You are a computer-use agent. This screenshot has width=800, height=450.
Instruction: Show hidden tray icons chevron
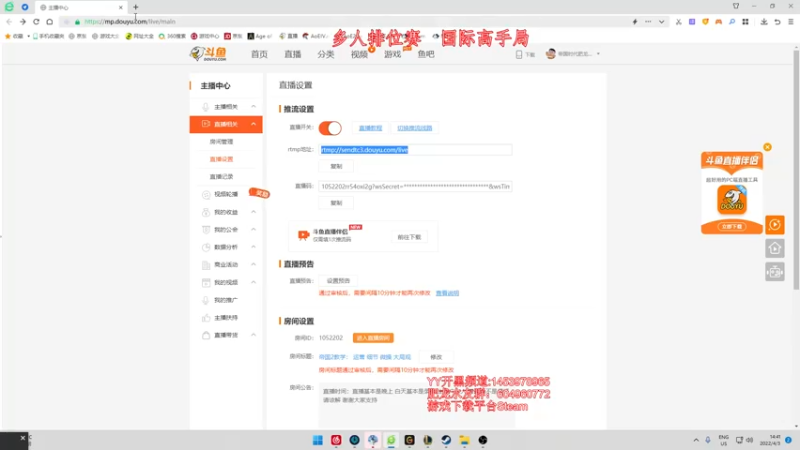[696, 440]
